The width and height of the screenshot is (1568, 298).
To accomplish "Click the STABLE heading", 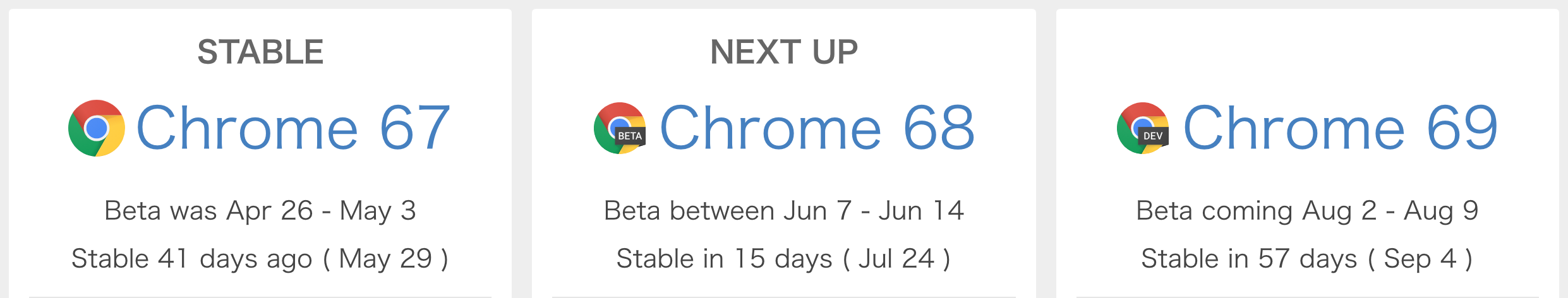I will pos(260,52).
